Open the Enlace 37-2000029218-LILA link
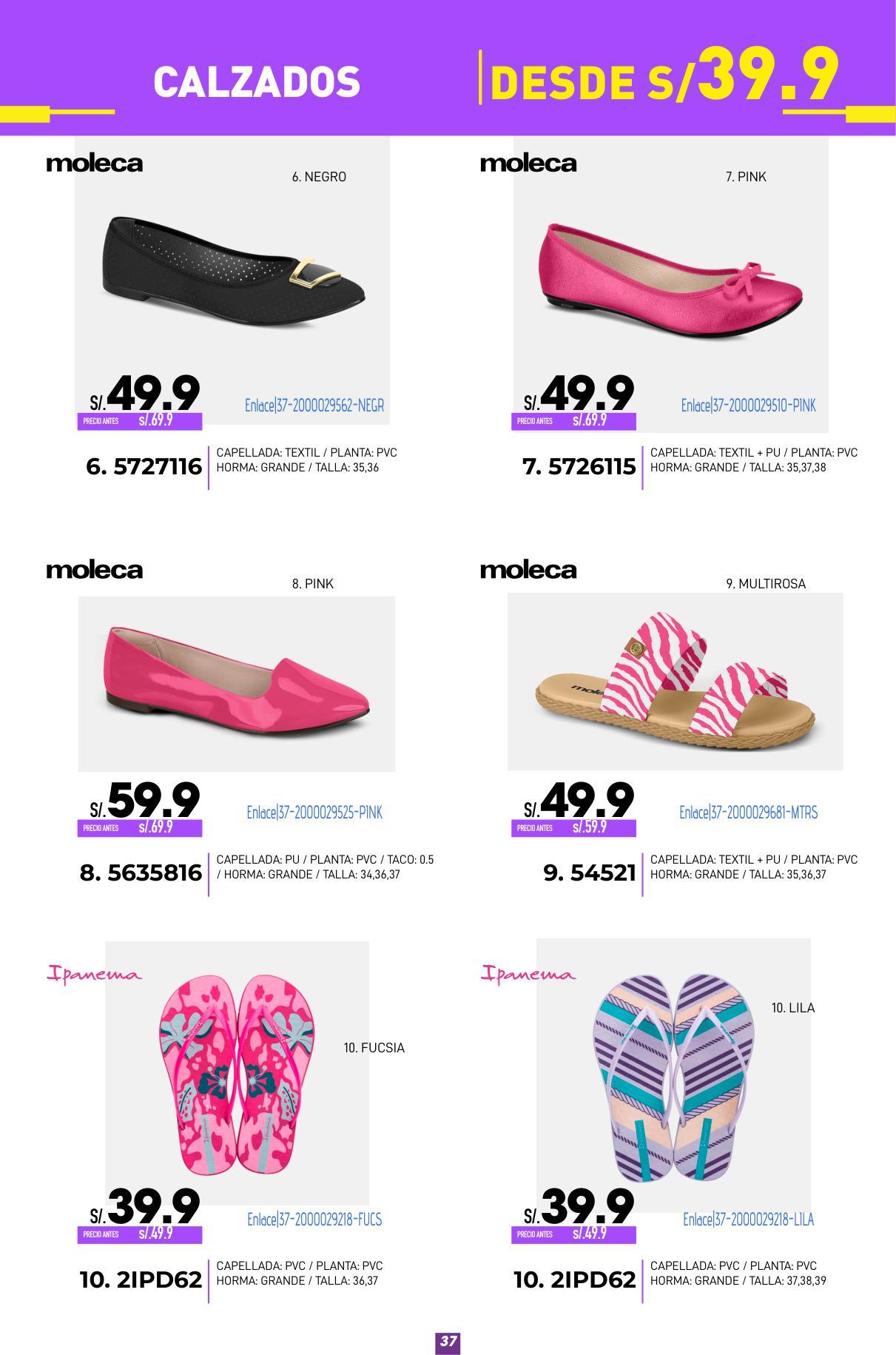Viewport: 896px width, 1355px height. tap(749, 1220)
